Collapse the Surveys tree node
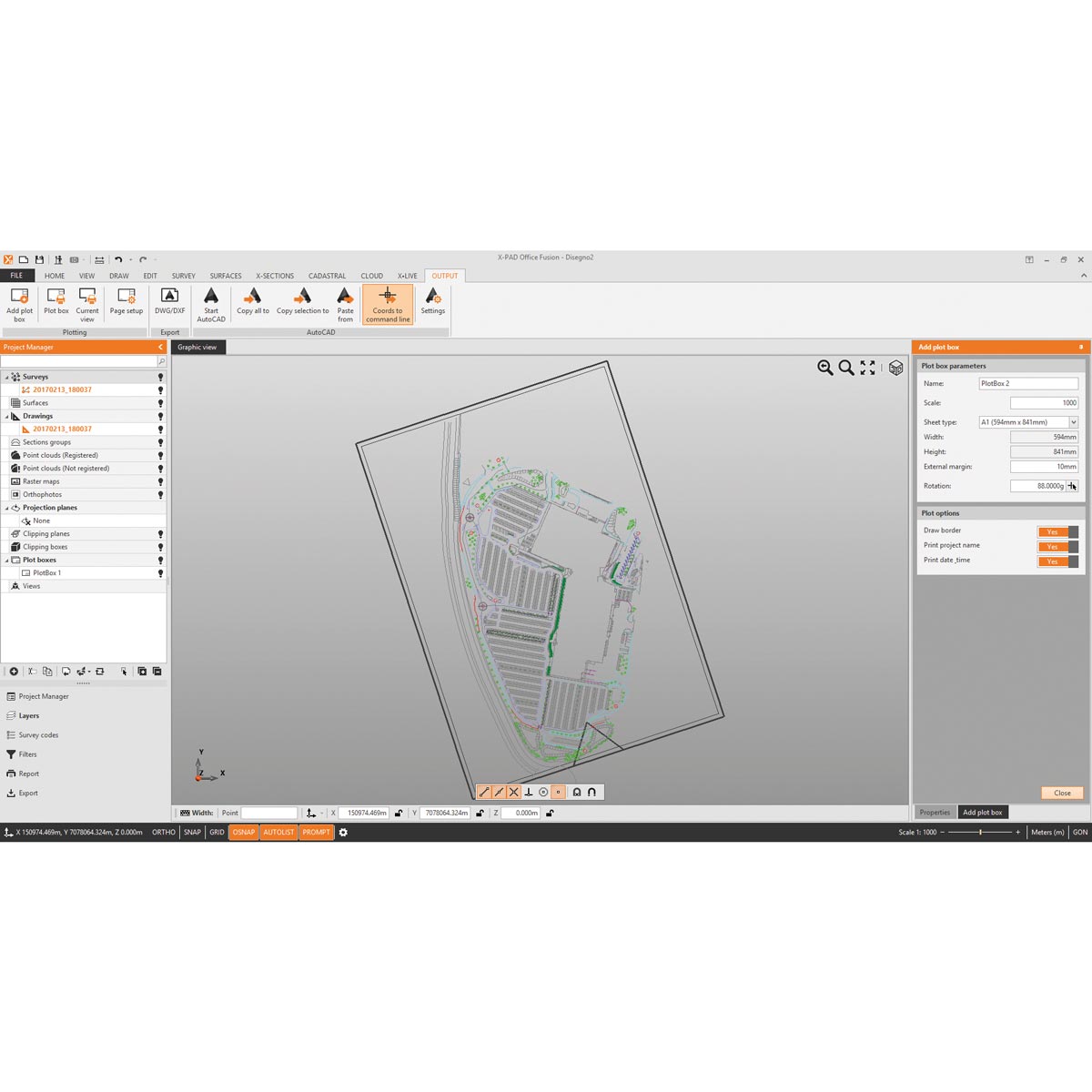Image resolution: width=1092 pixels, height=1092 pixels. (7, 377)
